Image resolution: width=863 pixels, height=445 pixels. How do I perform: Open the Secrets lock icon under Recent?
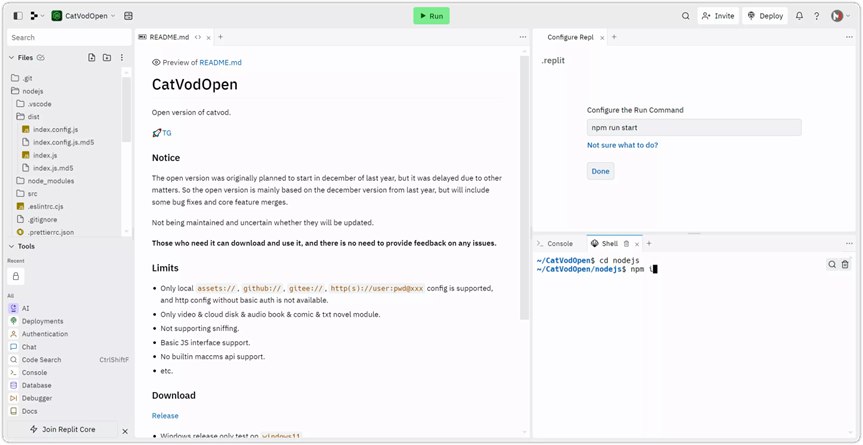[16, 275]
